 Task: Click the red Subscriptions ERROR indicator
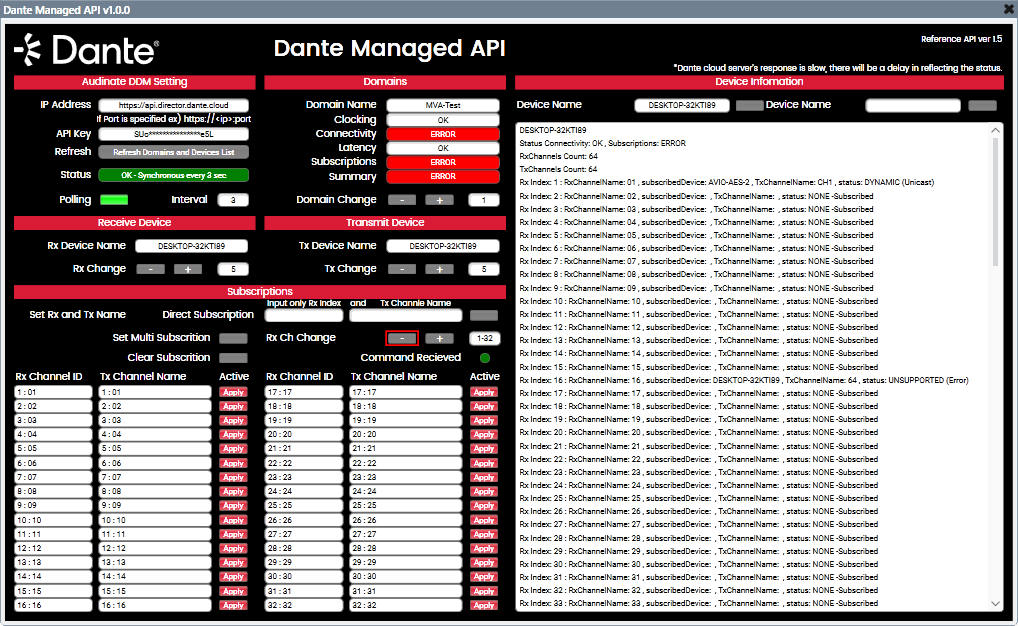443,162
